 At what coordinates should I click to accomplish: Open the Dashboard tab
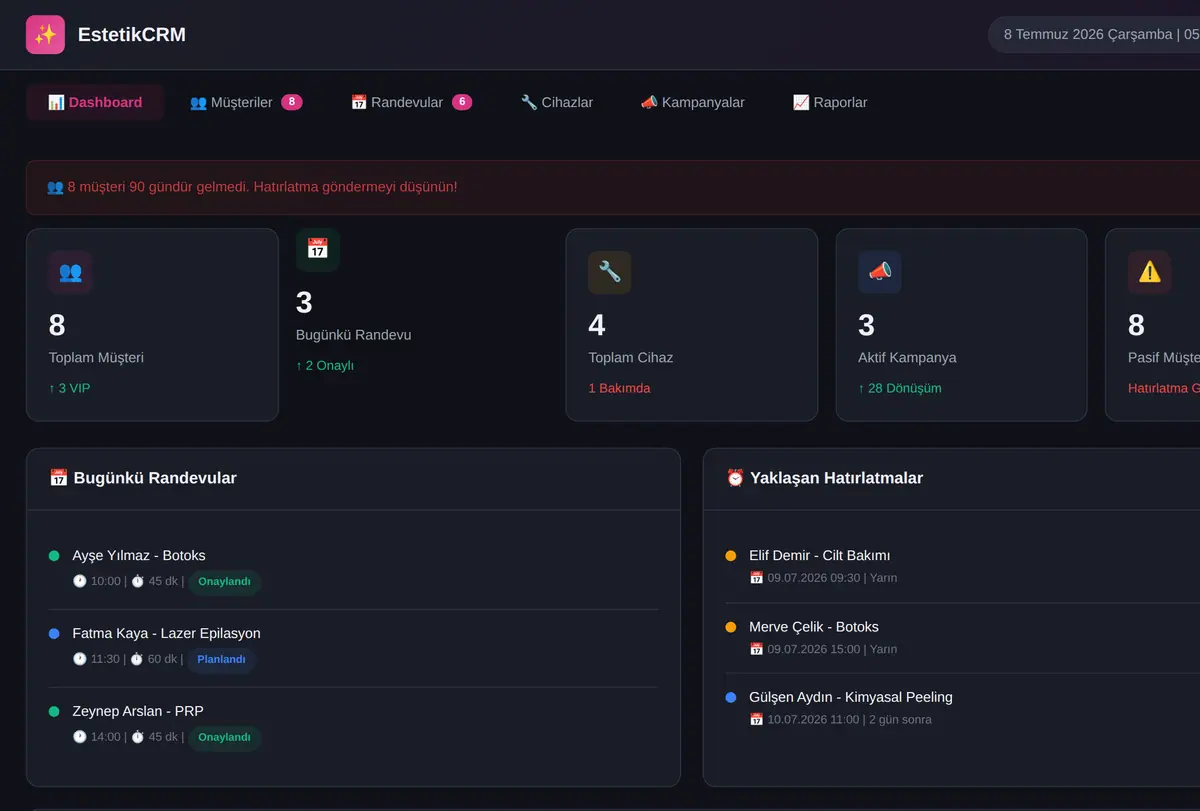pos(95,102)
